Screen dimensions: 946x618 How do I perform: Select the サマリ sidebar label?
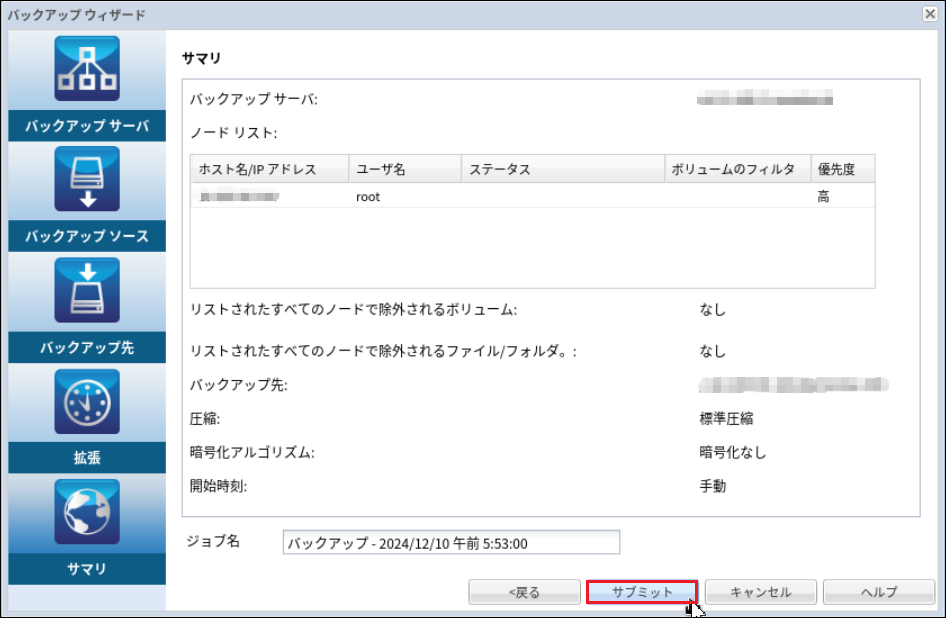click(x=87, y=569)
